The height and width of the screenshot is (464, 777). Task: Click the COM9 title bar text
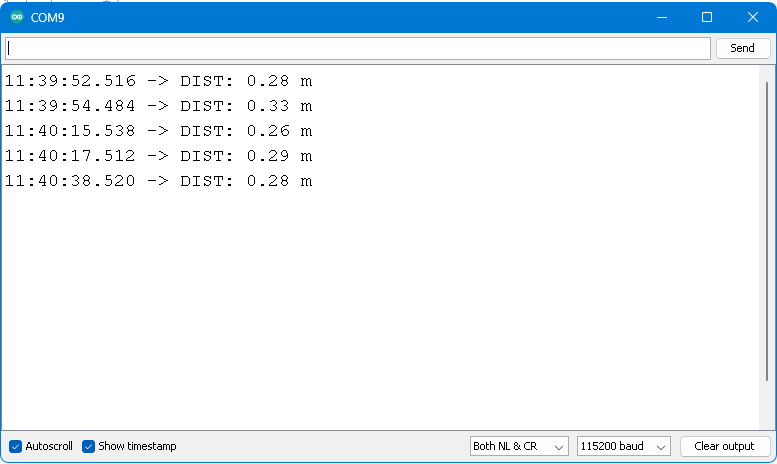[x=50, y=17]
